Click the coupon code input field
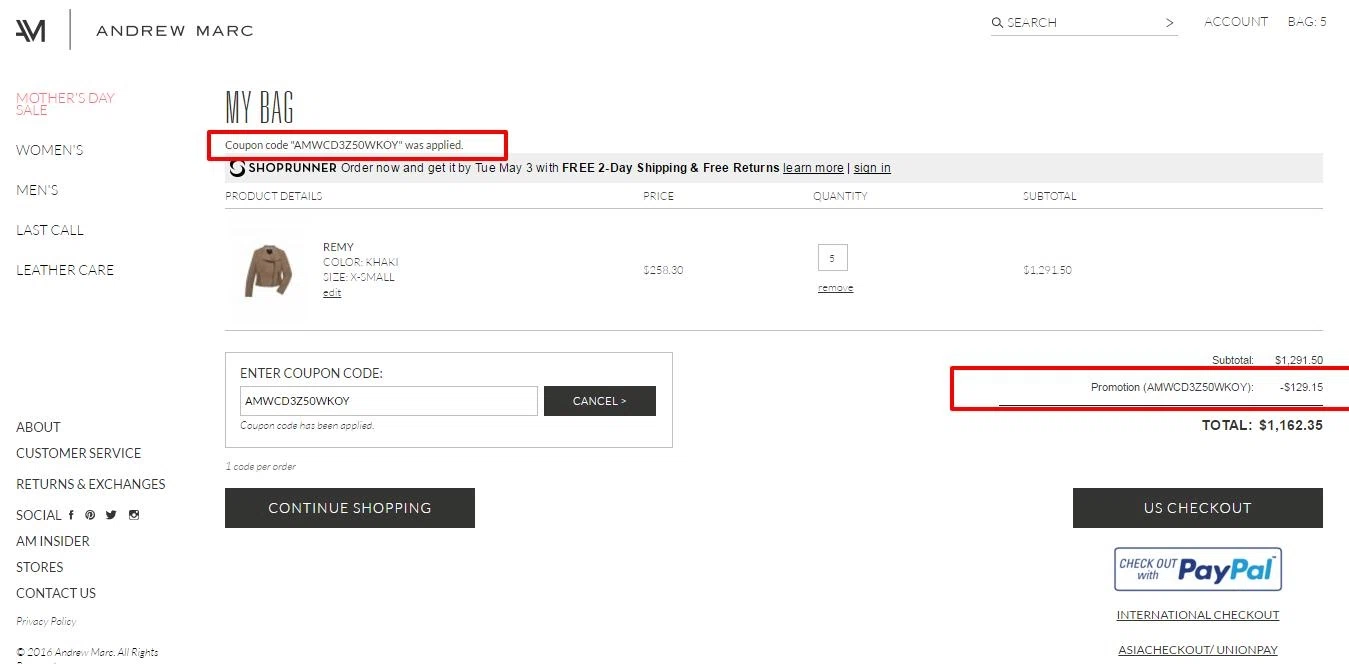1349x664 pixels. [389, 401]
